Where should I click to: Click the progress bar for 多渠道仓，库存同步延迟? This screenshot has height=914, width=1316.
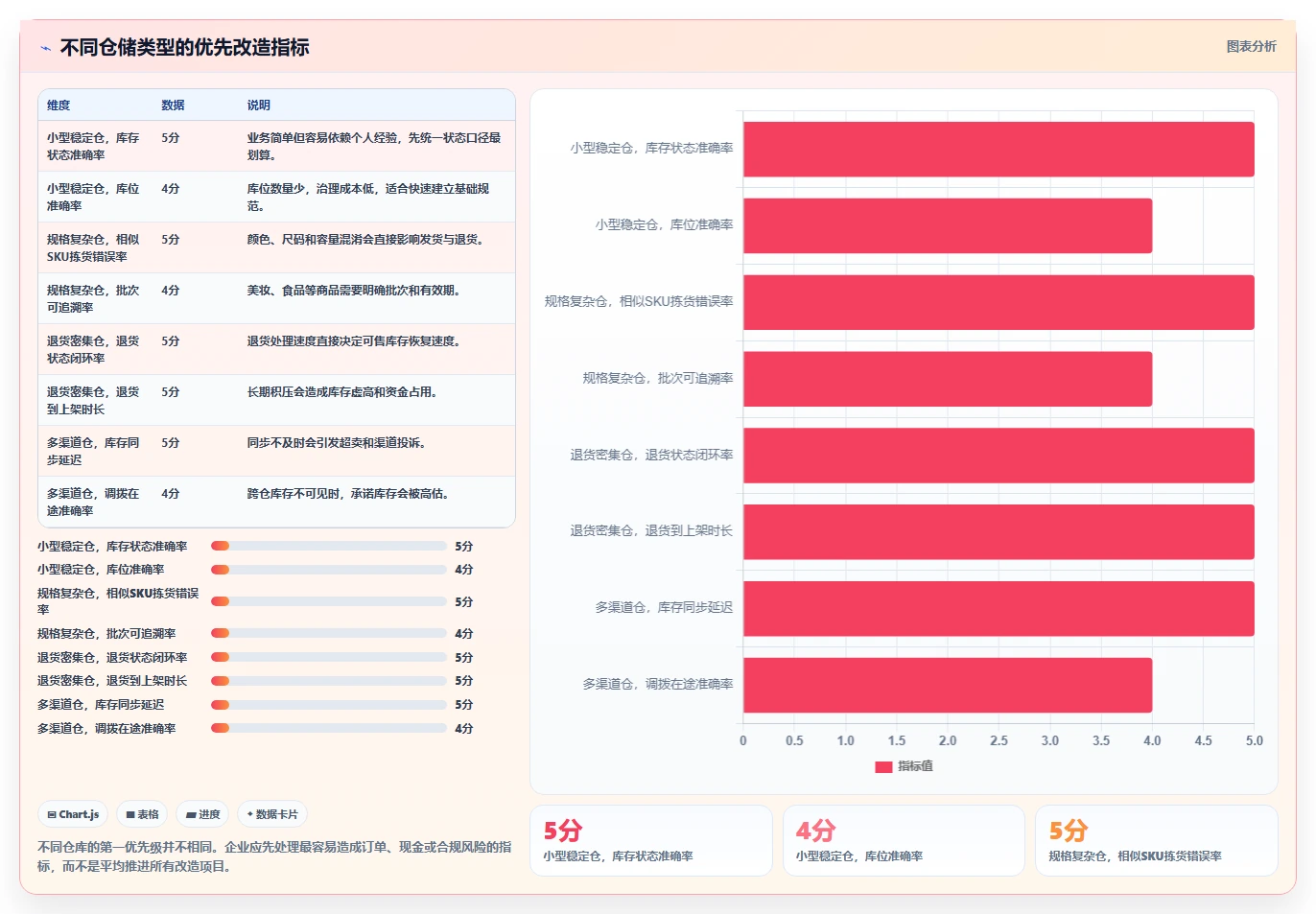click(329, 704)
